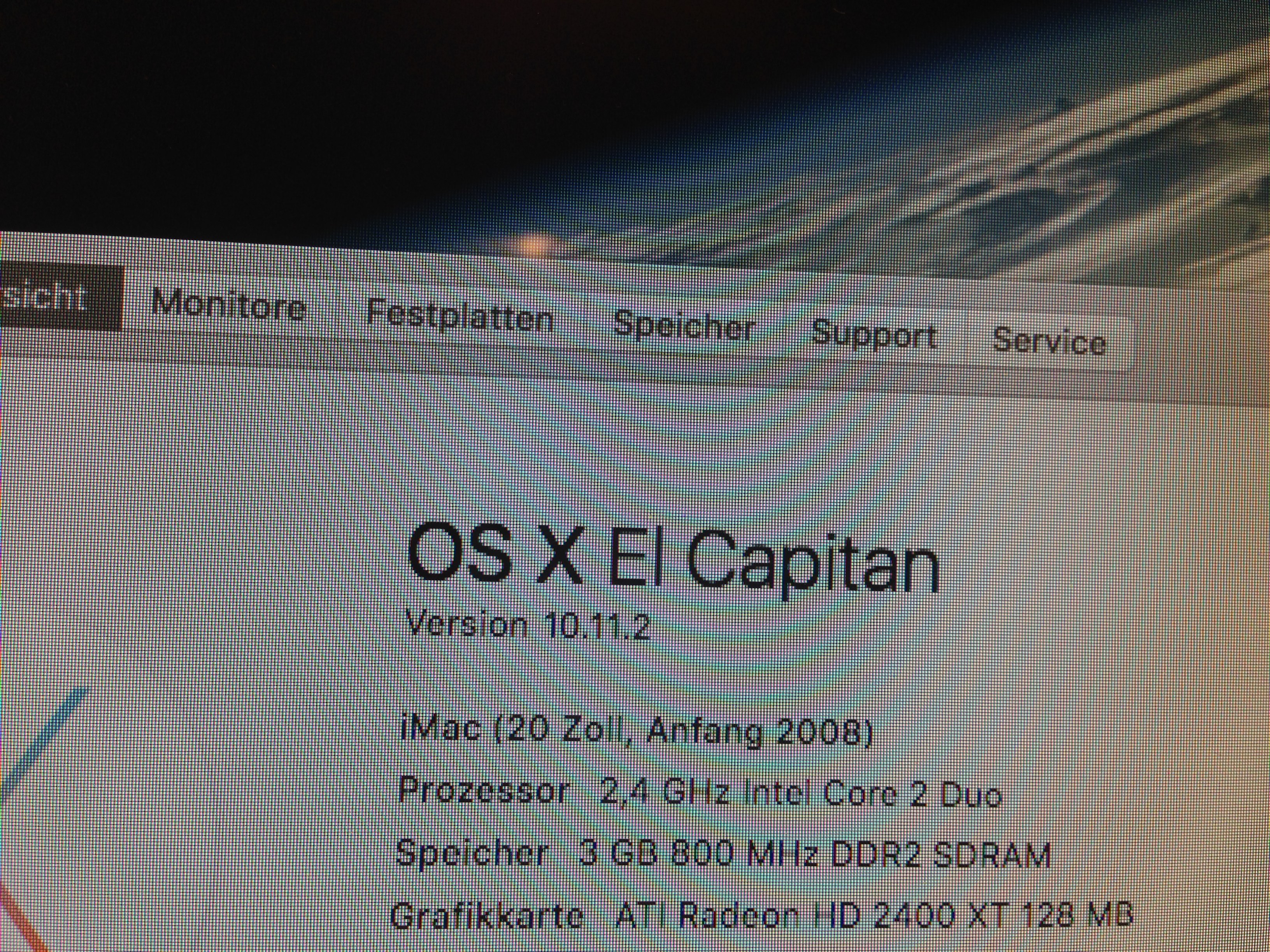Click the dark desktop wallpaper area
Image resolution: width=1270 pixels, height=952 pixels.
click(x=230, y=103)
